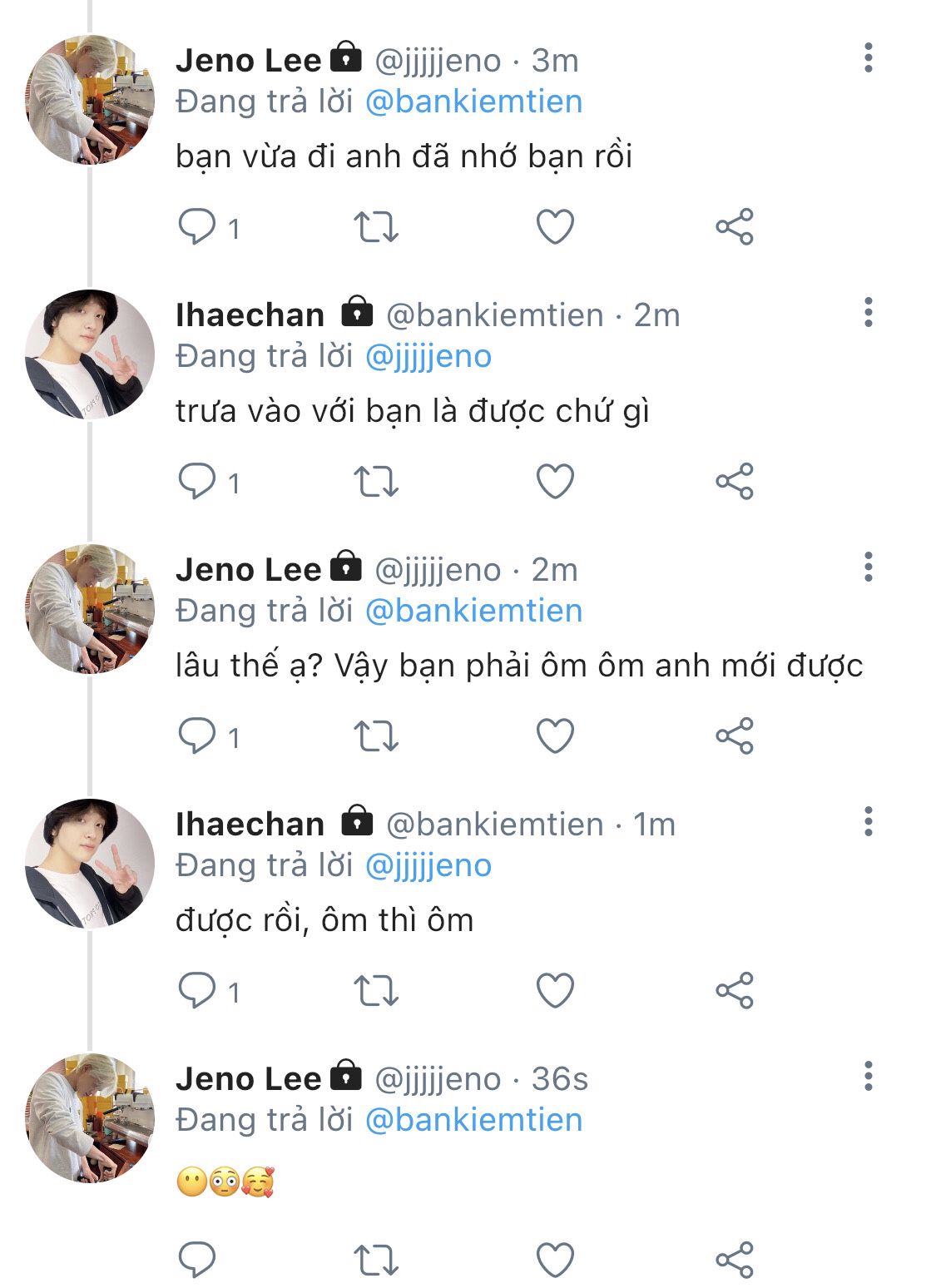Screen dimensions: 936x1288
Task: Share the 'lâu thế ạ' tweet
Action: pyautogui.click(x=734, y=736)
